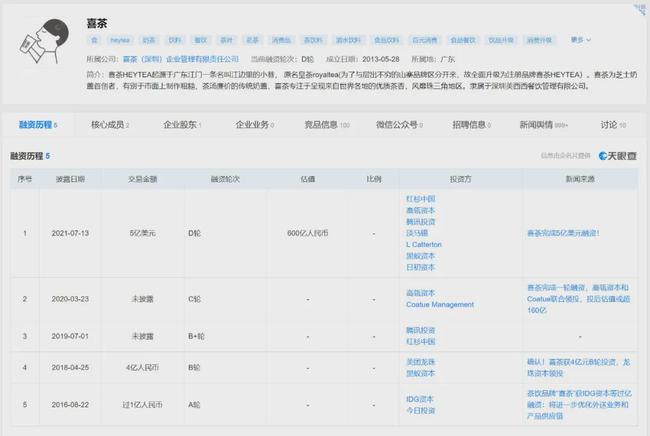Screen dimensions: 650x436
Task: Select the 消费品 tag
Action: pyautogui.click(x=281, y=40)
